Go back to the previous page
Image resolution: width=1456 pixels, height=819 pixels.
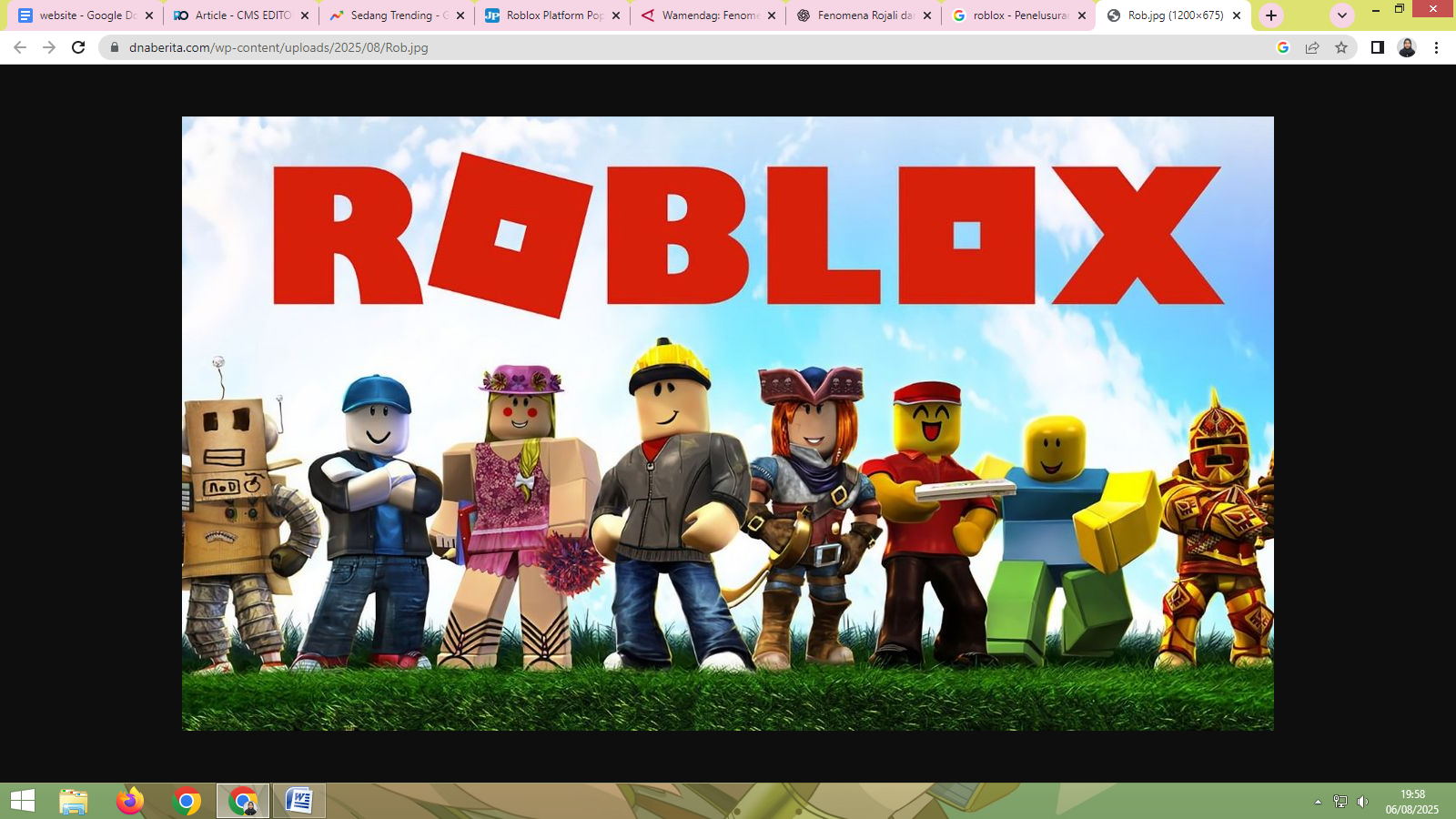pyautogui.click(x=20, y=47)
